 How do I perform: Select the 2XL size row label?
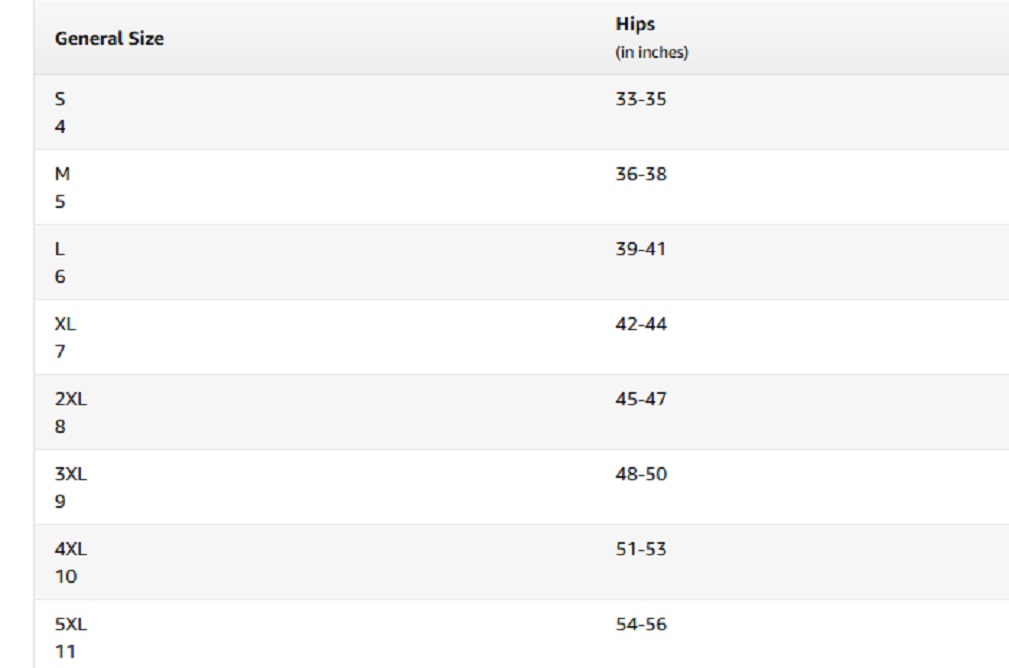click(x=71, y=400)
